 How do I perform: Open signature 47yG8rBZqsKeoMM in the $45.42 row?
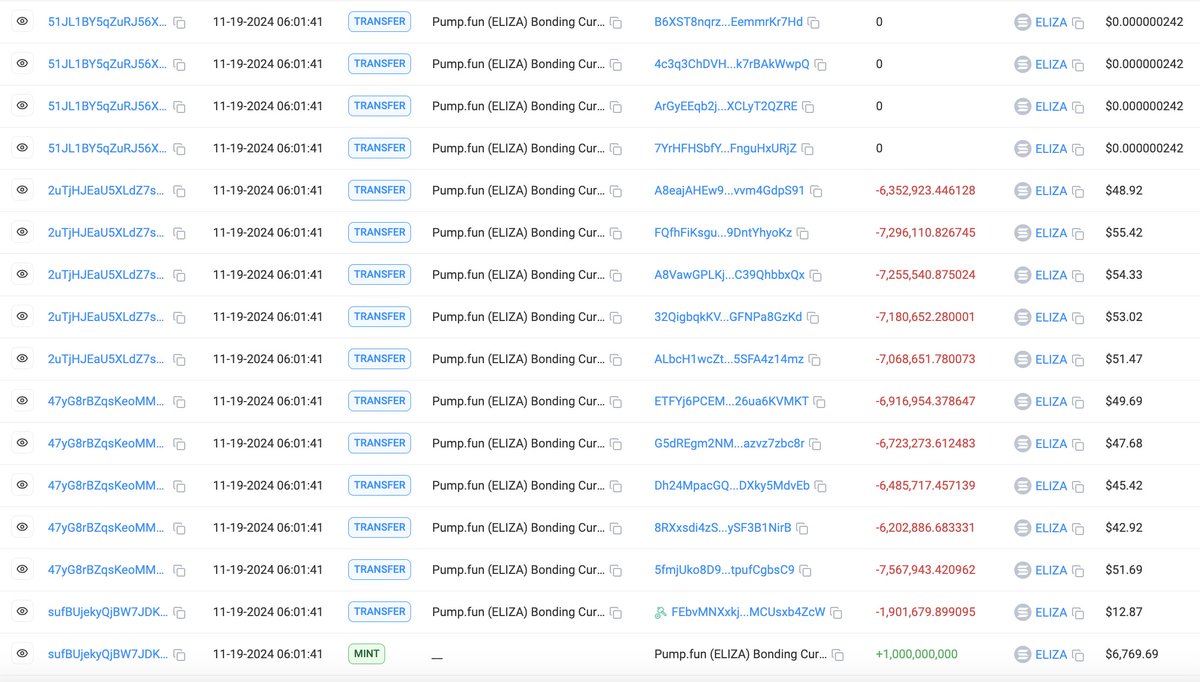point(106,485)
